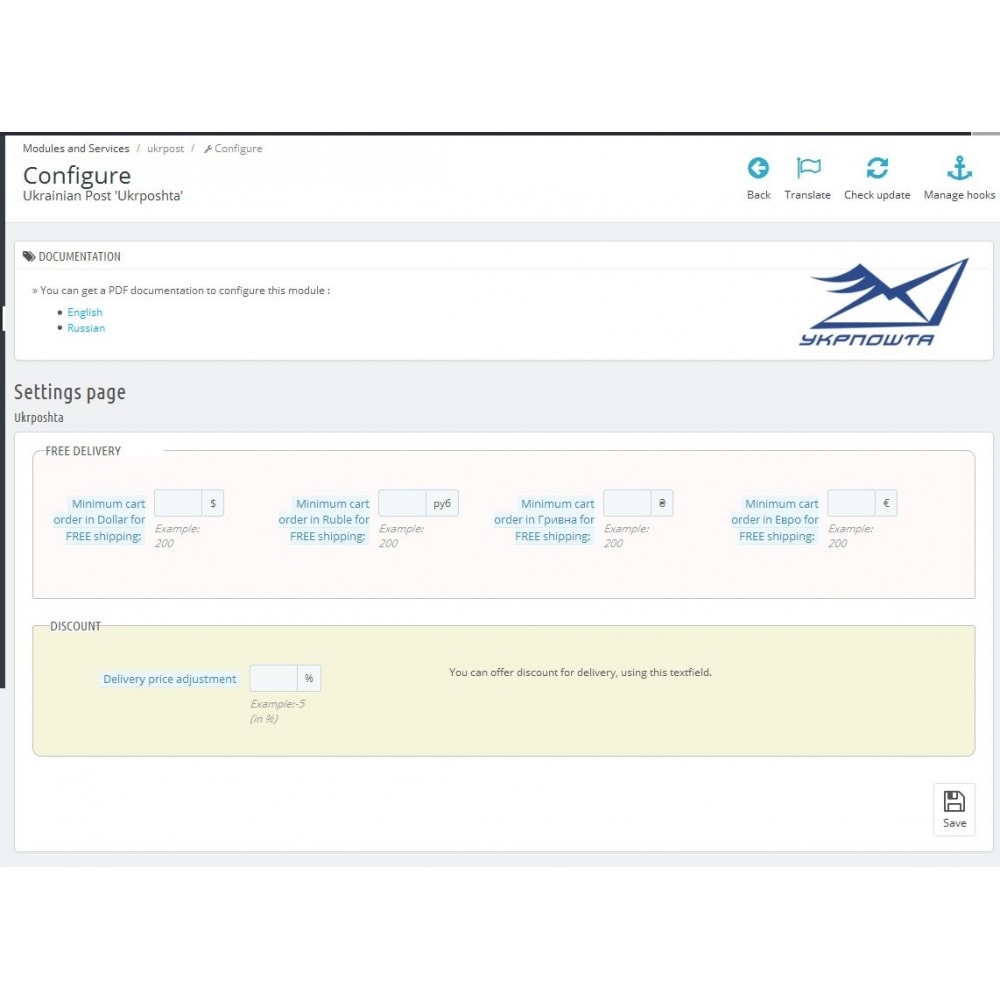Click the DISCOUNT section legend
This screenshot has width=1000, height=1000.
75,626
